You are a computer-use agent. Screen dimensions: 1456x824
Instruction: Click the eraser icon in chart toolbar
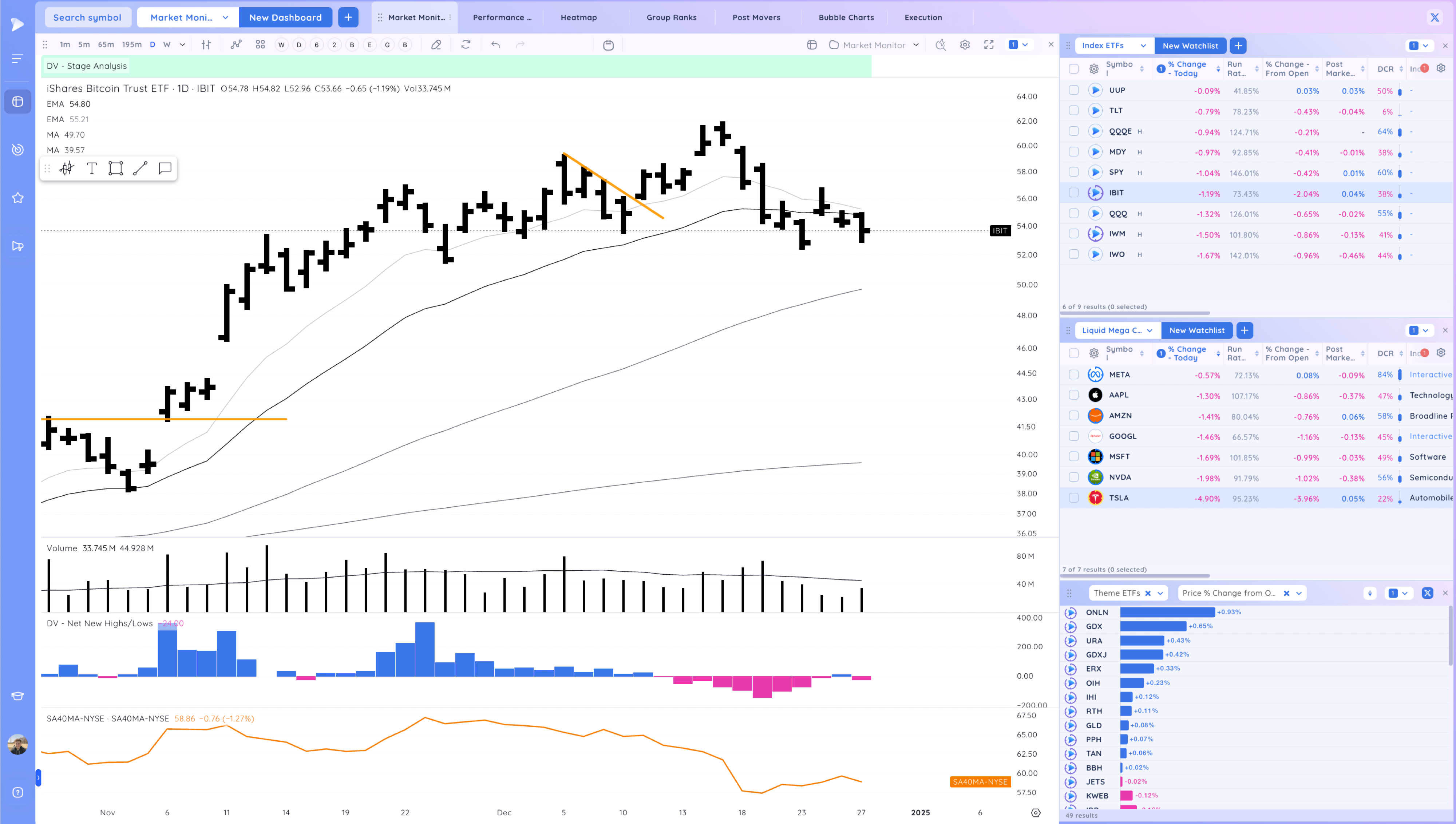coord(436,45)
